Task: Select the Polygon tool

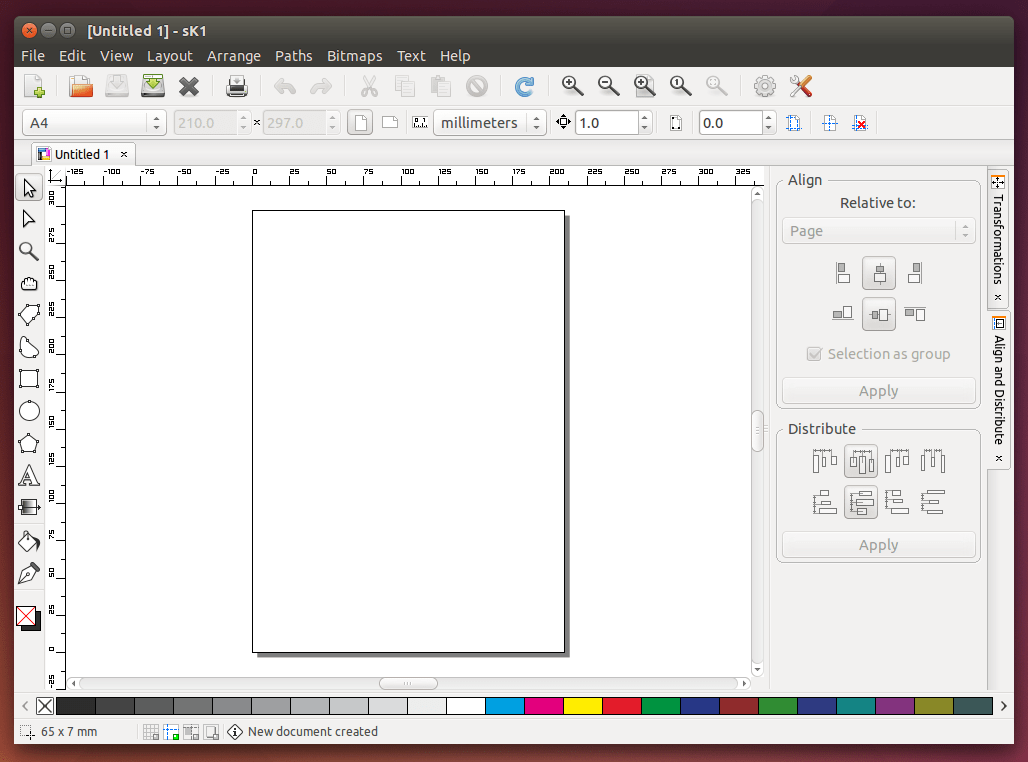Action: 29,443
